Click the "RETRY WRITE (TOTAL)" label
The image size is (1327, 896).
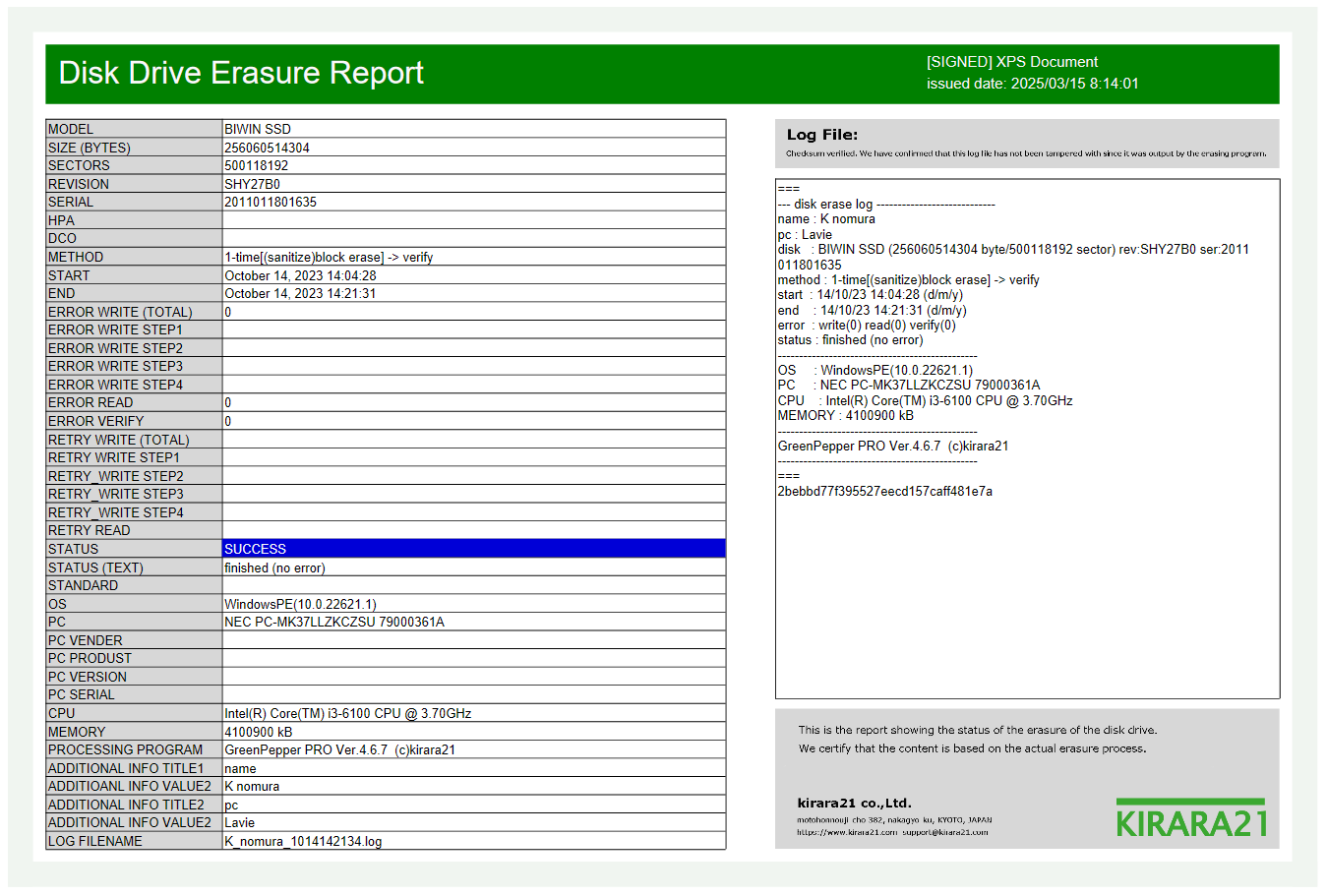click(134, 440)
